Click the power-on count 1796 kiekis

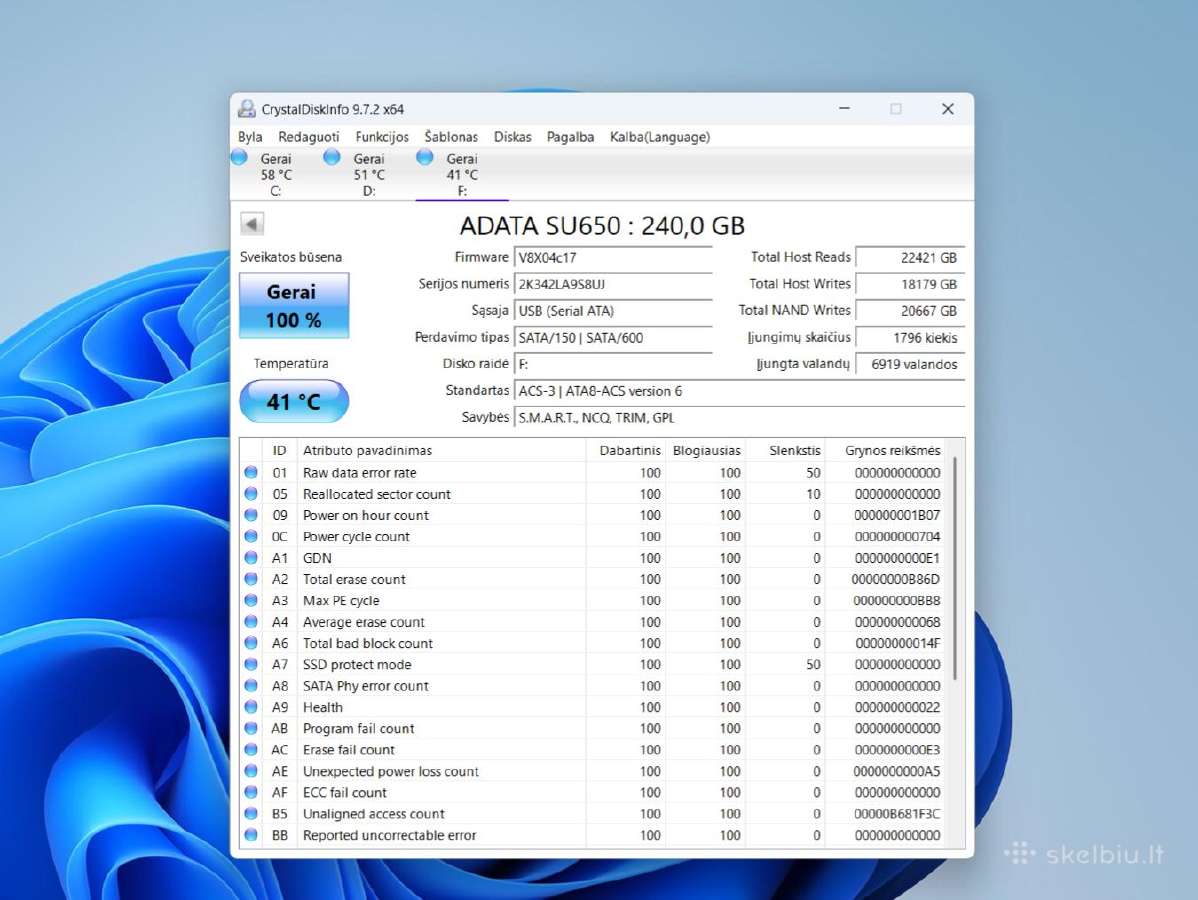(910, 338)
